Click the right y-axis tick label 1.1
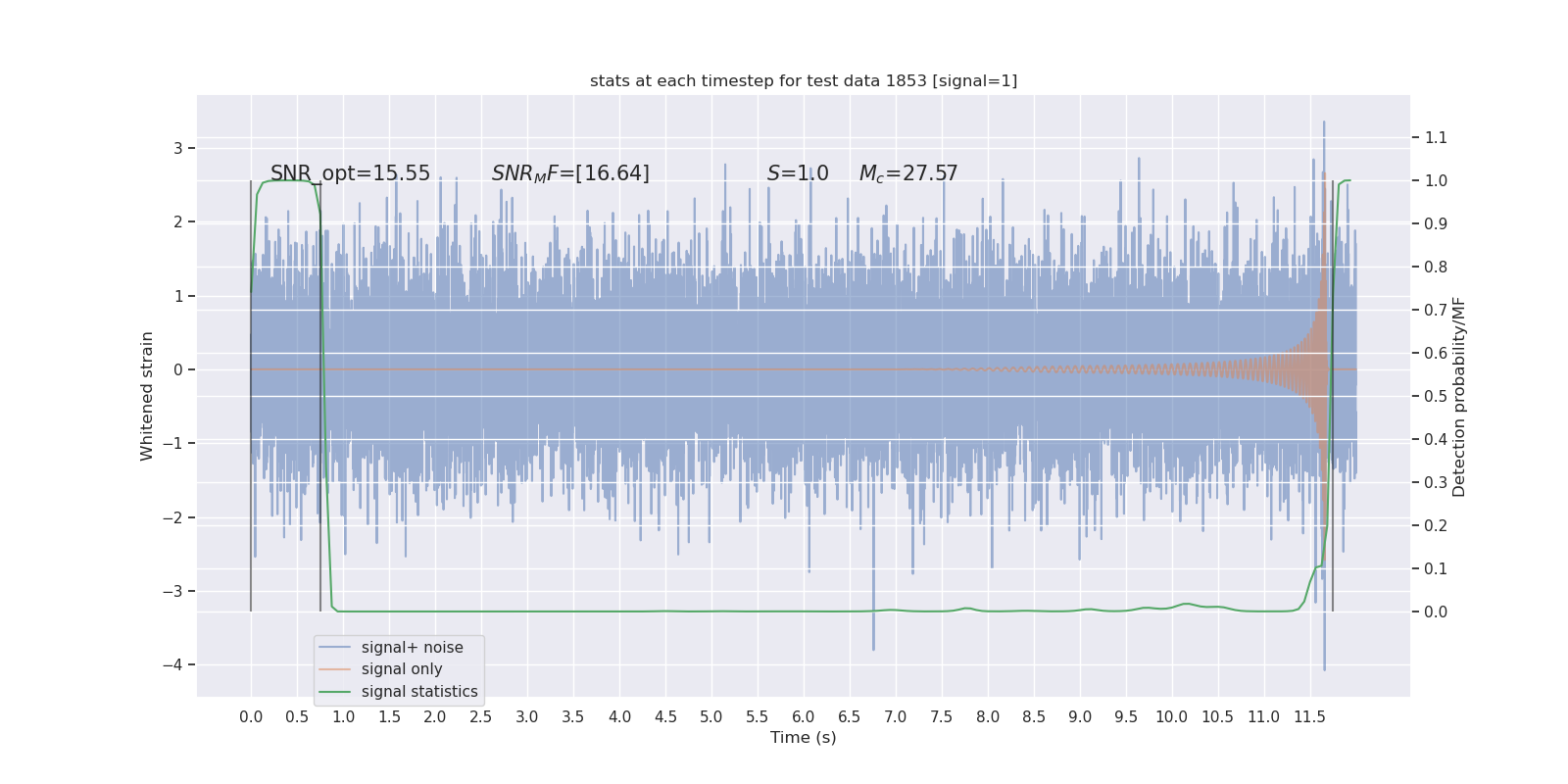Screen dimensions: 1568x784 pyautogui.click(x=1436, y=137)
